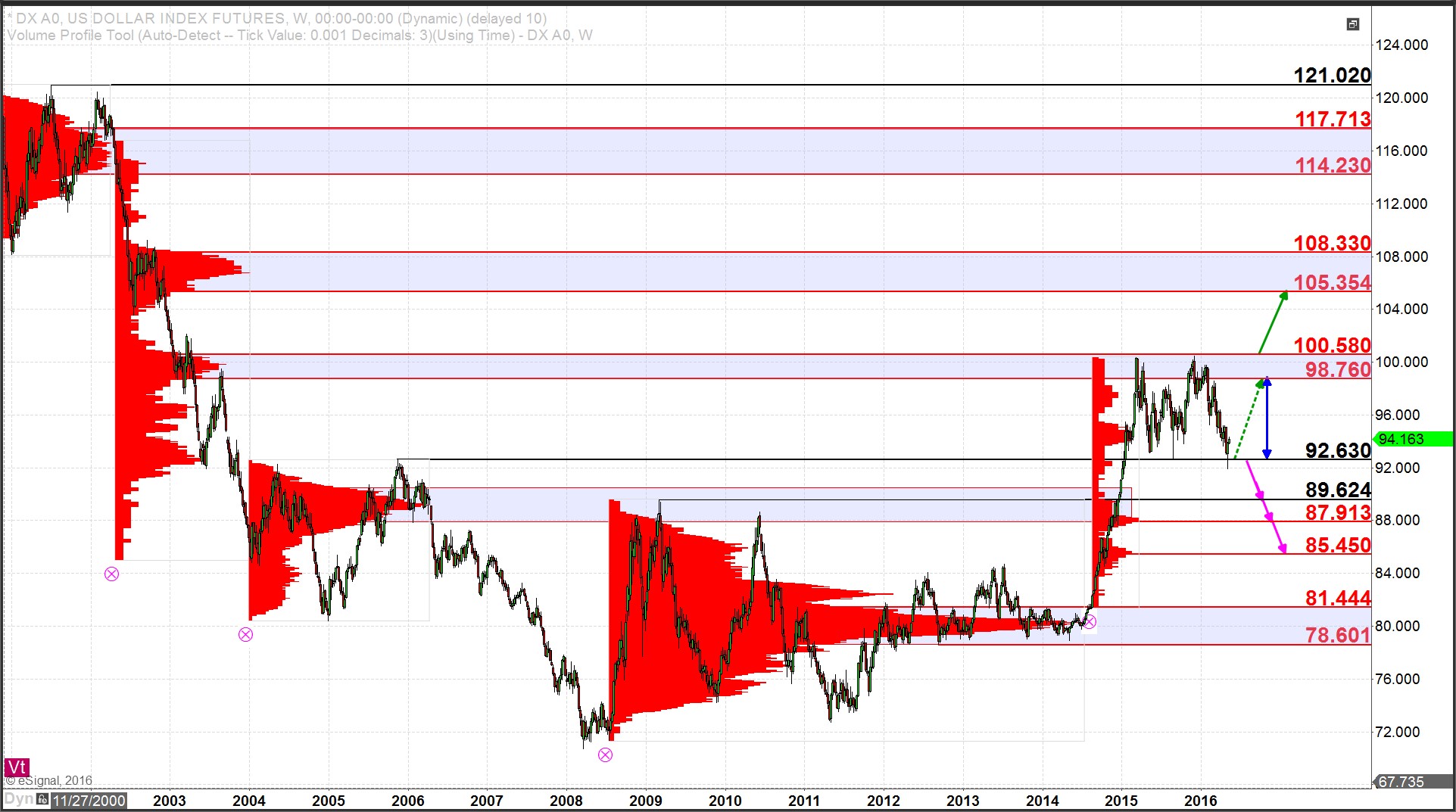This screenshot has width=1456, height=812.
Task: Click the 11/27/2000 start date field
Action: (x=89, y=801)
